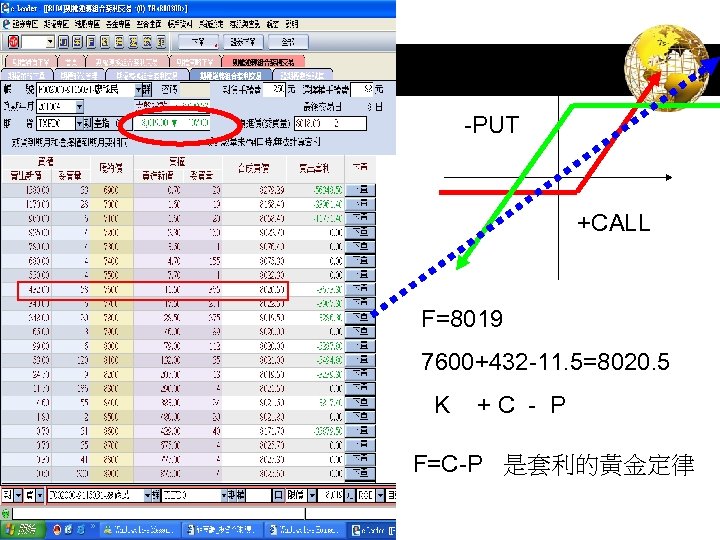
Task: Click the order button in the 7100 strike row
Action: click(x=360, y=218)
